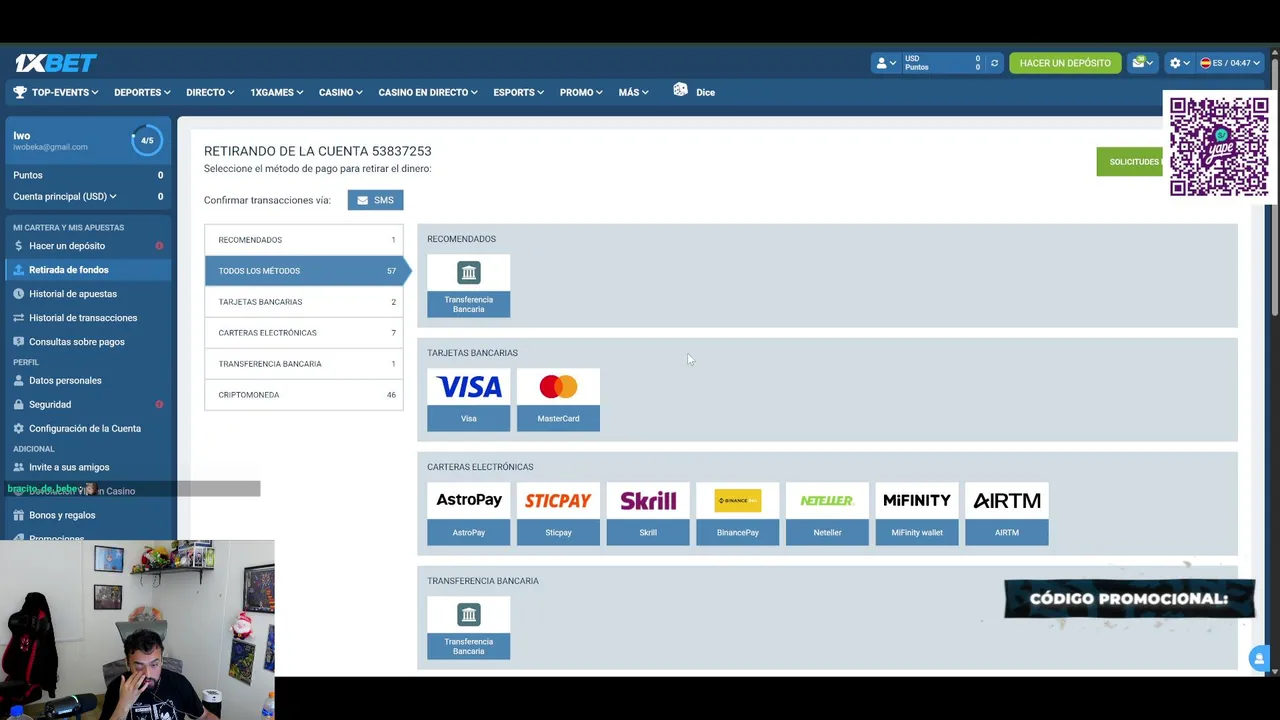Select Transferencia Bancaria under bank transfer section
The image size is (1280, 720).
468,628
